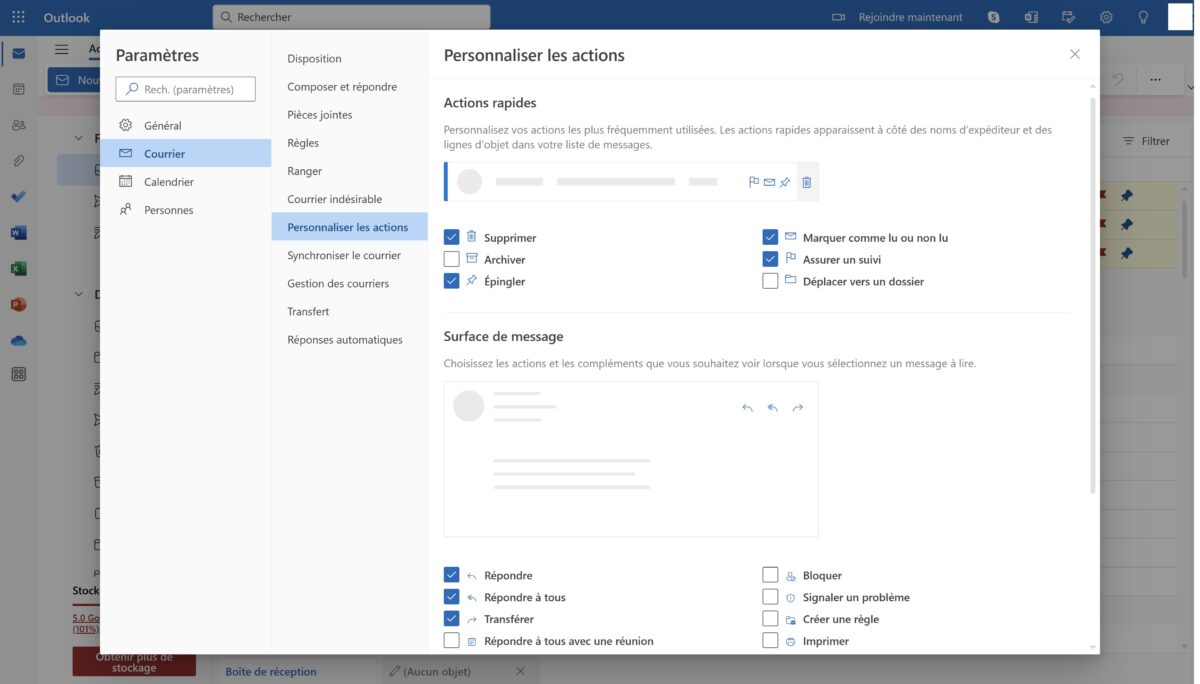The height and width of the screenshot is (684, 1200).
Task: Click reply arrow in message surface preview
Action: (747, 408)
